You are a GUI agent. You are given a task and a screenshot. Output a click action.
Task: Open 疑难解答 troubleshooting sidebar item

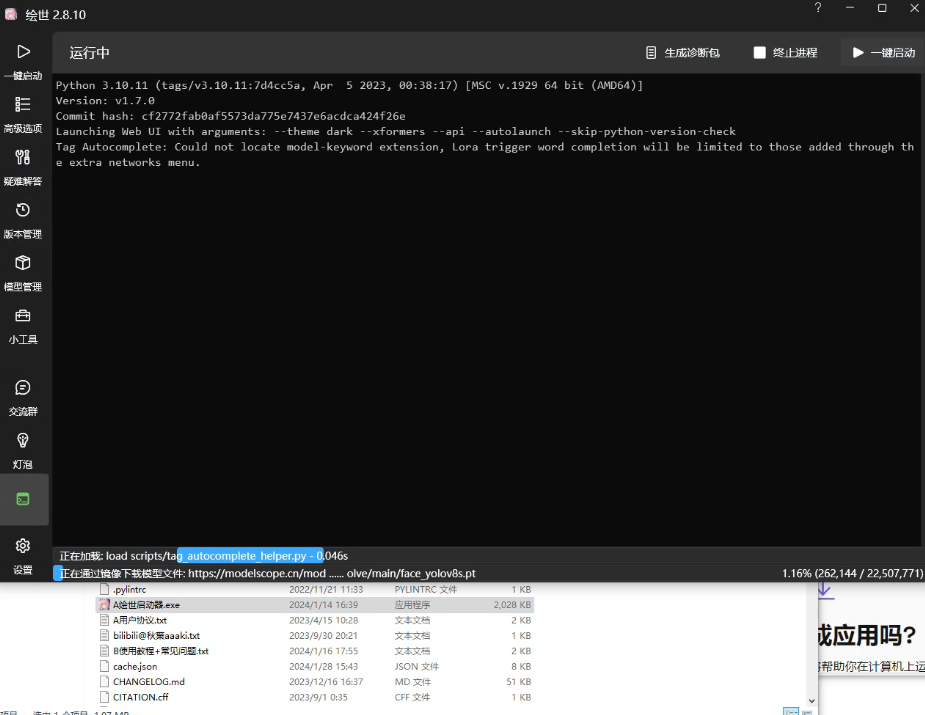23,168
